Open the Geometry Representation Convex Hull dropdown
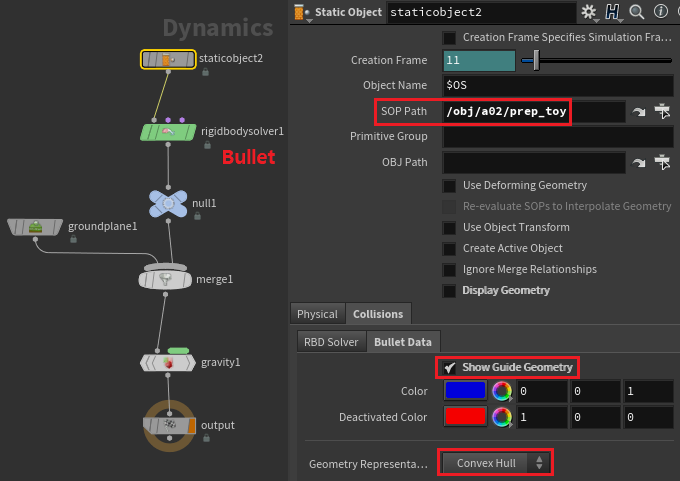680x481 pixels. click(495, 463)
